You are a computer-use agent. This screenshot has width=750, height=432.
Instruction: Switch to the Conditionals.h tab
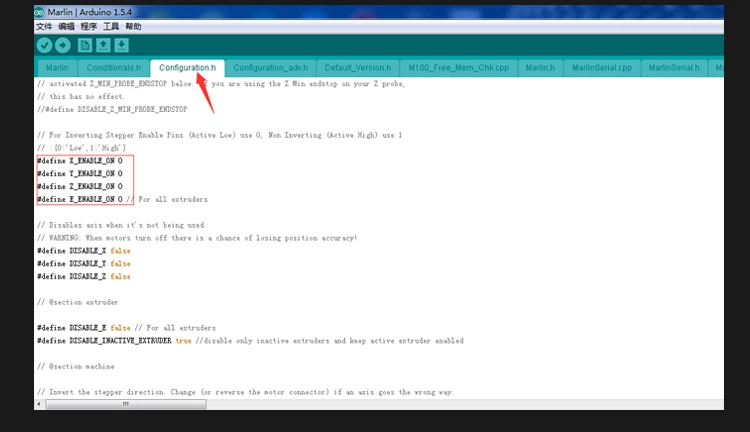click(114, 68)
